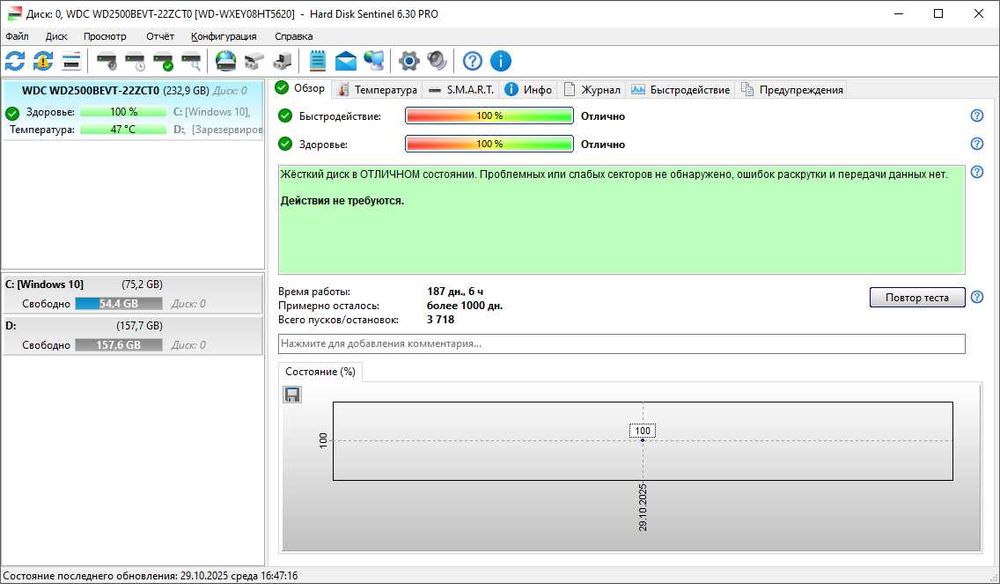The image size is (1000, 584).
Task: Click the status bar update time text
Action: (151, 576)
